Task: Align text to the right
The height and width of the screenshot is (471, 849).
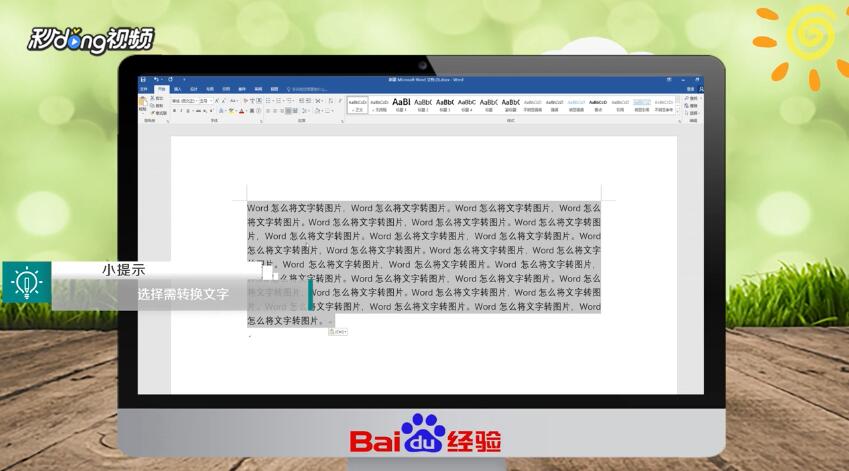Action: 282,111
